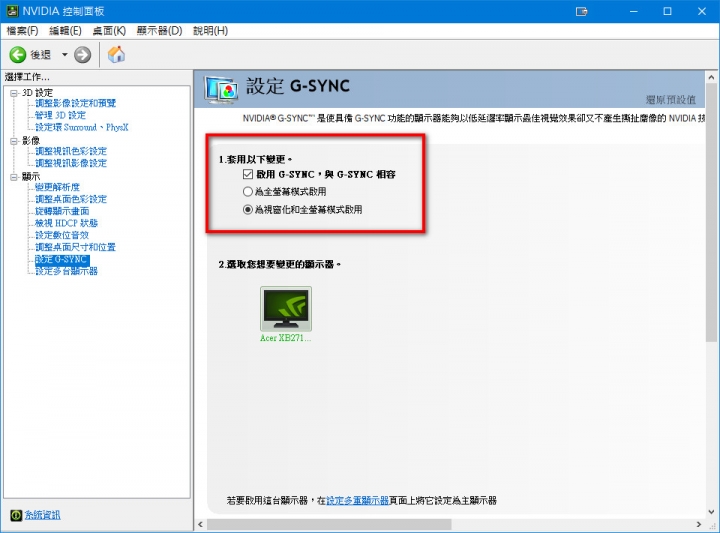Open 調整桌面色彩設定 page
This screenshot has height=533, width=720.
[x=71, y=199]
